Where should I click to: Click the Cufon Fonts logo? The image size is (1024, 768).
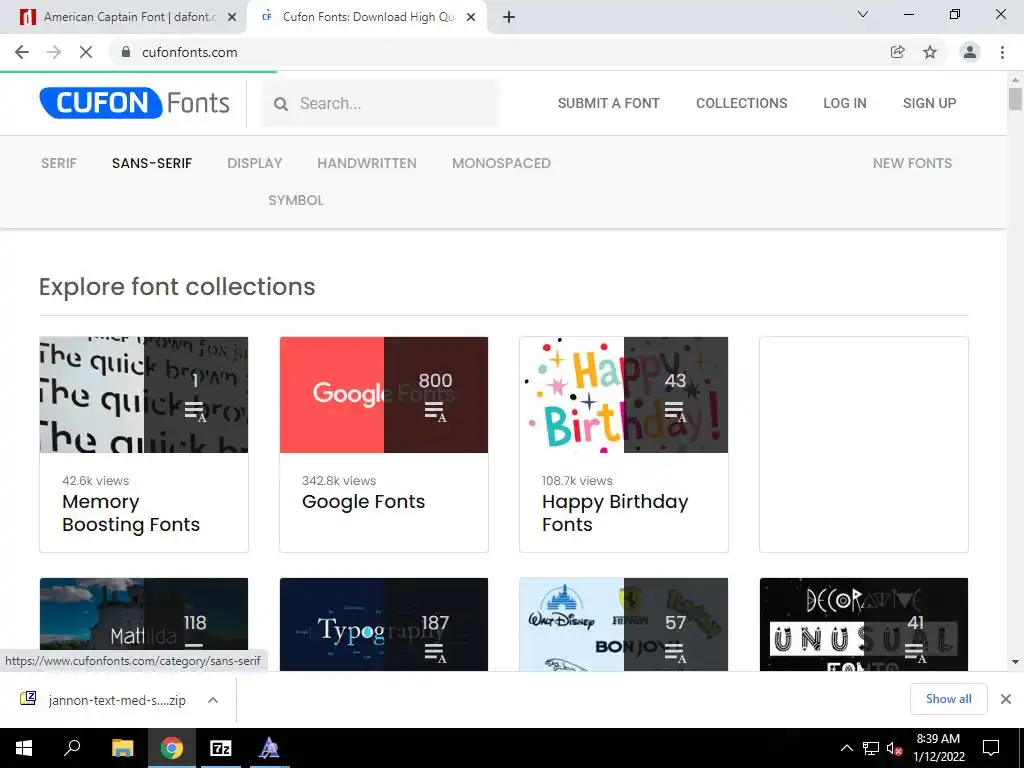[135, 103]
